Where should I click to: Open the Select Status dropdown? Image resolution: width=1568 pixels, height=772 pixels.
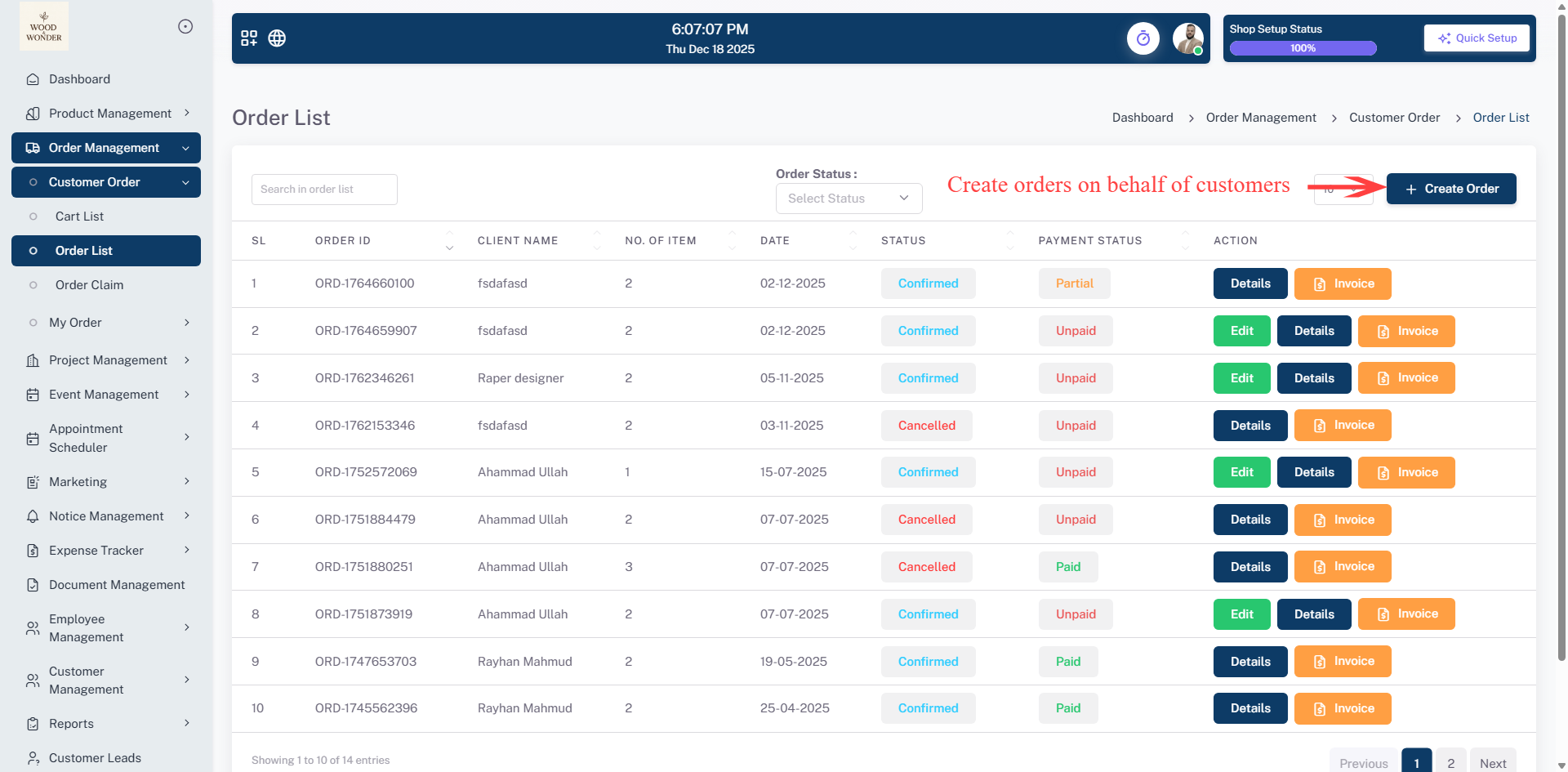849,199
